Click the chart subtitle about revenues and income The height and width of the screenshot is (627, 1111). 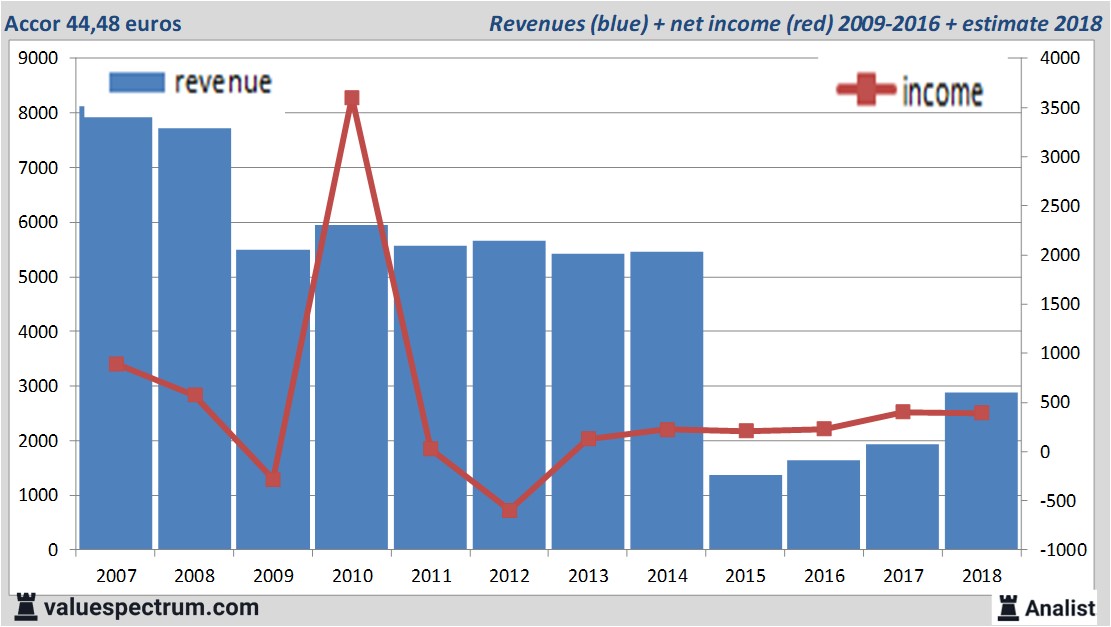tap(794, 23)
